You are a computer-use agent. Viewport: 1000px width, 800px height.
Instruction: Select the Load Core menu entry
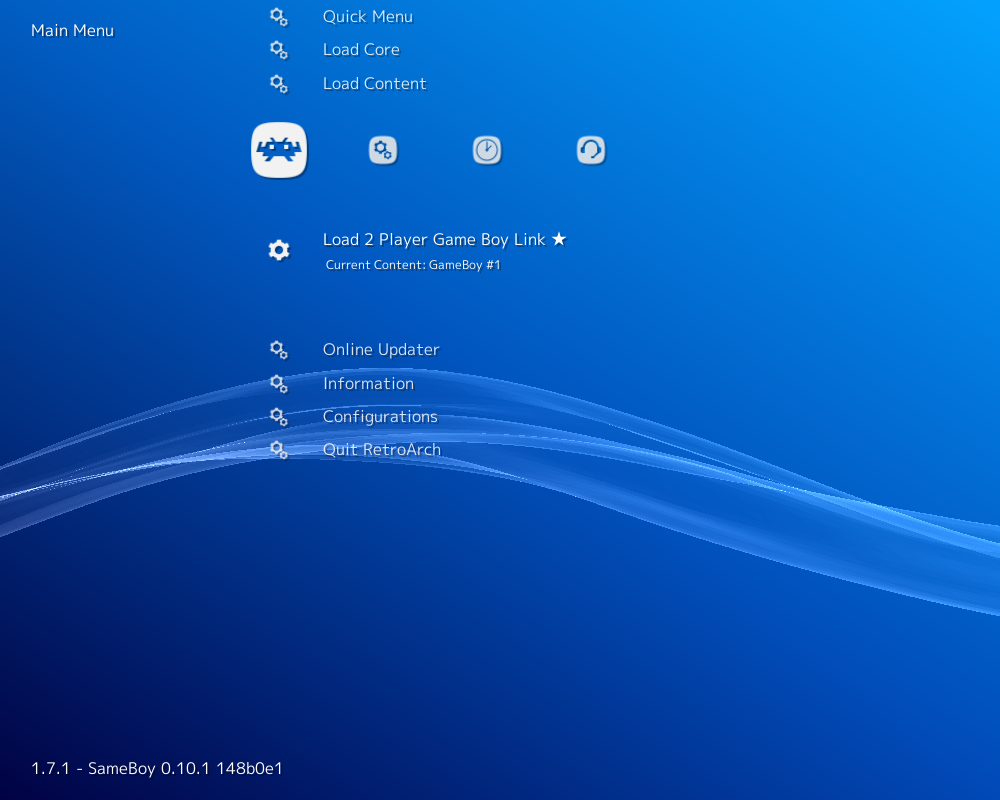[x=361, y=50]
